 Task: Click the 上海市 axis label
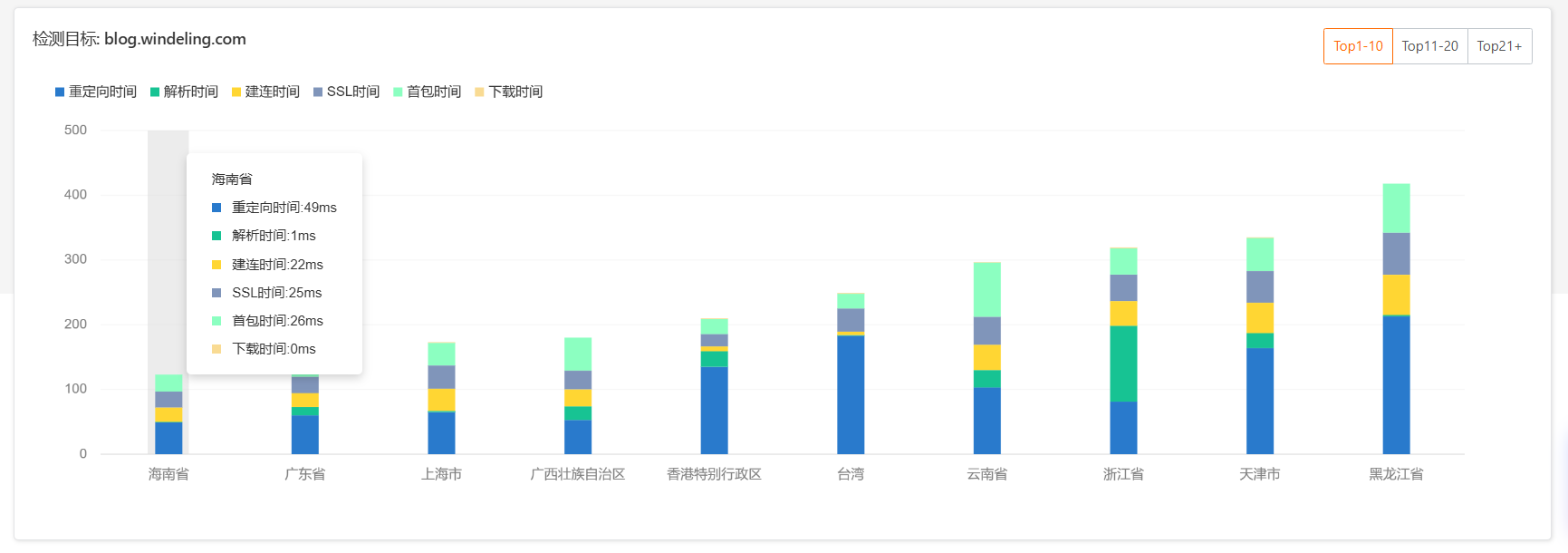(441, 474)
